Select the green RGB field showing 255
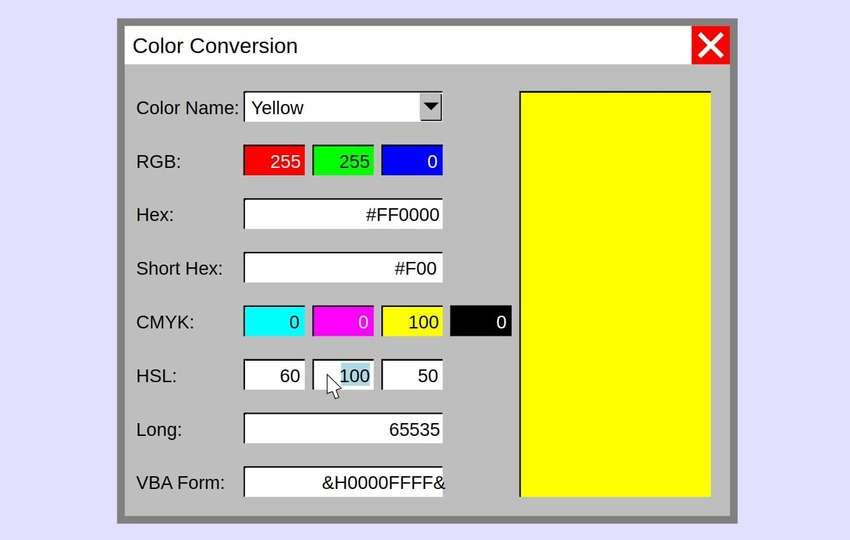Screen dimensions: 850x540 tap(343, 160)
